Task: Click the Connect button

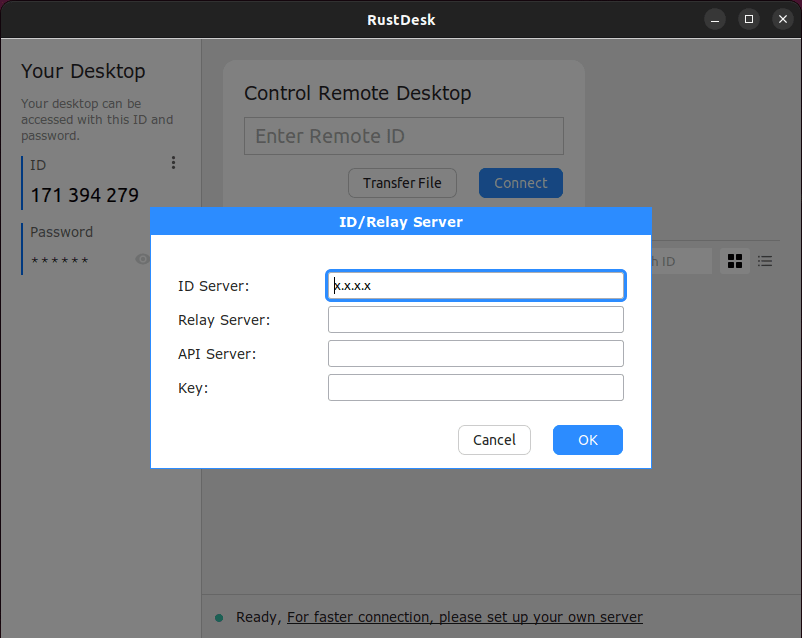Action: pos(521,183)
